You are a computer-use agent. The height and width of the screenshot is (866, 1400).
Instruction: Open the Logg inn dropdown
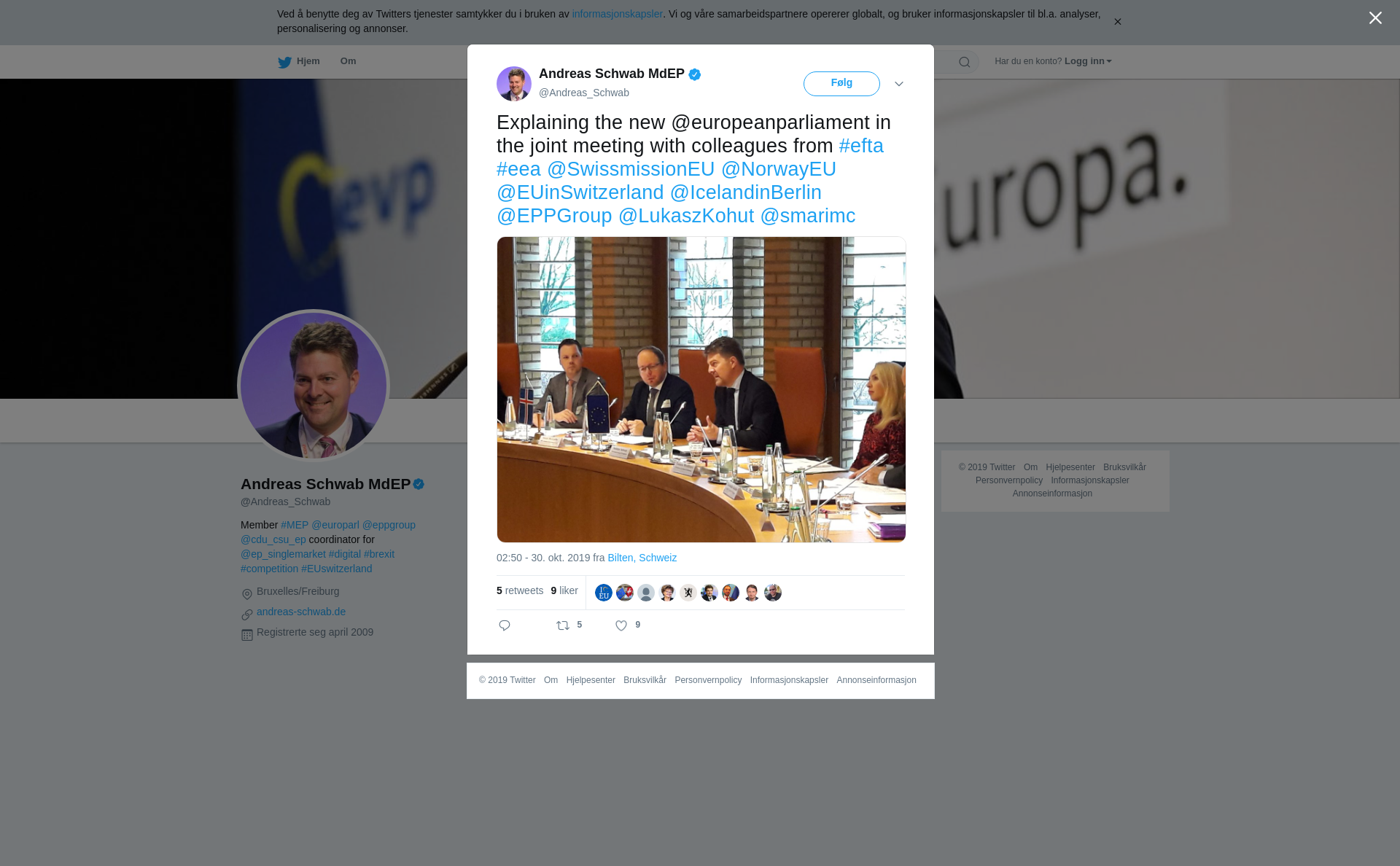(x=1088, y=61)
